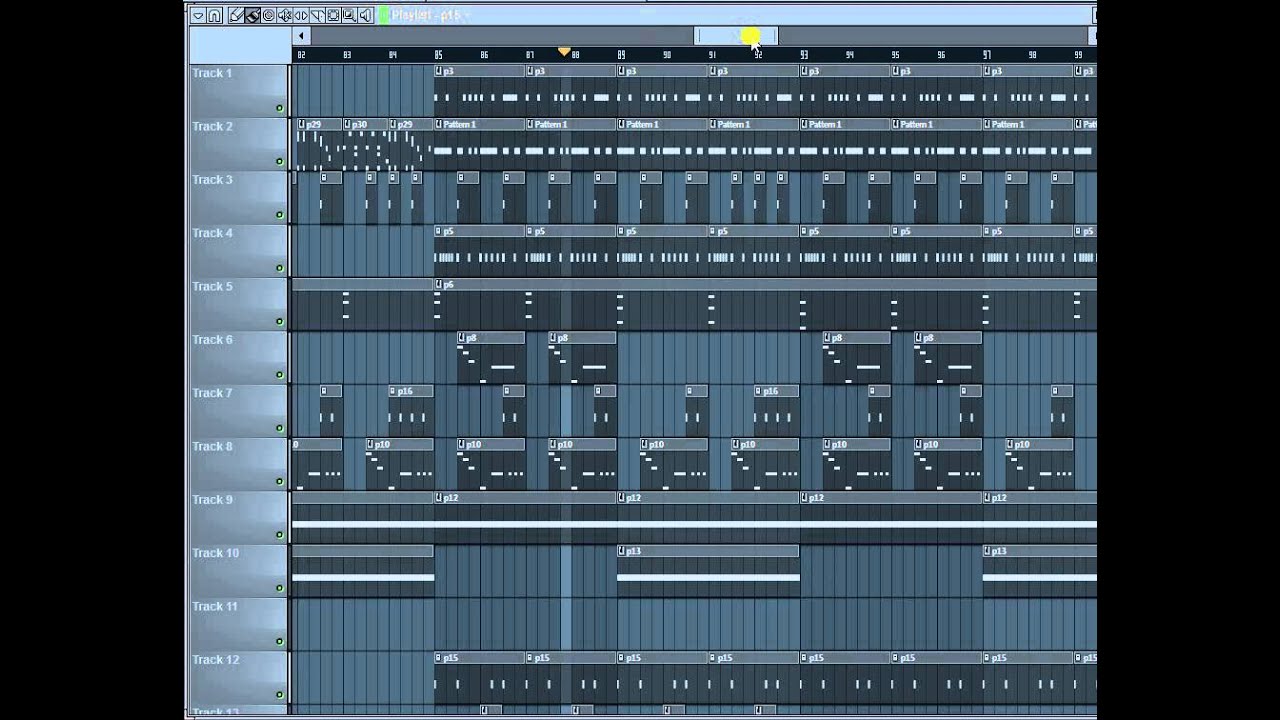Set position to bar 93 on the ruler

pyautogui.click(x=804, y=55)
